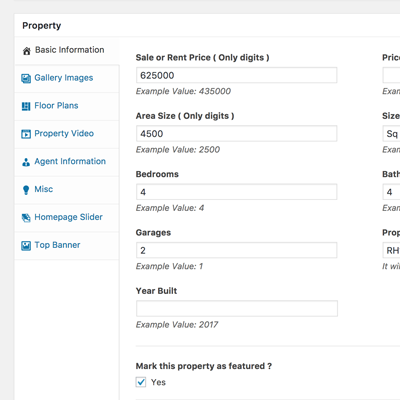Click into the Area Size input
400x400 pixels.
coord(237,134)
